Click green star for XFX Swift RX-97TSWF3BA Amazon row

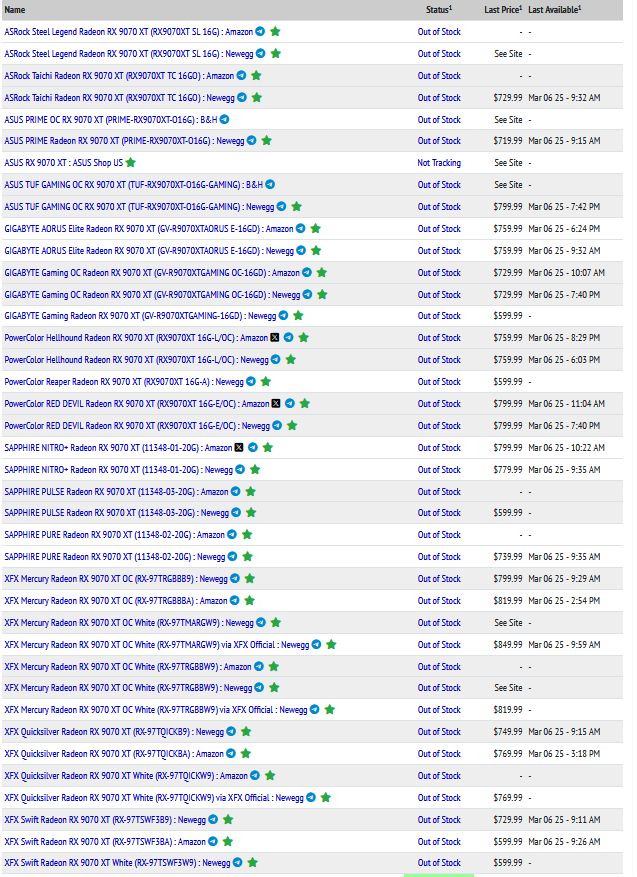228,841
